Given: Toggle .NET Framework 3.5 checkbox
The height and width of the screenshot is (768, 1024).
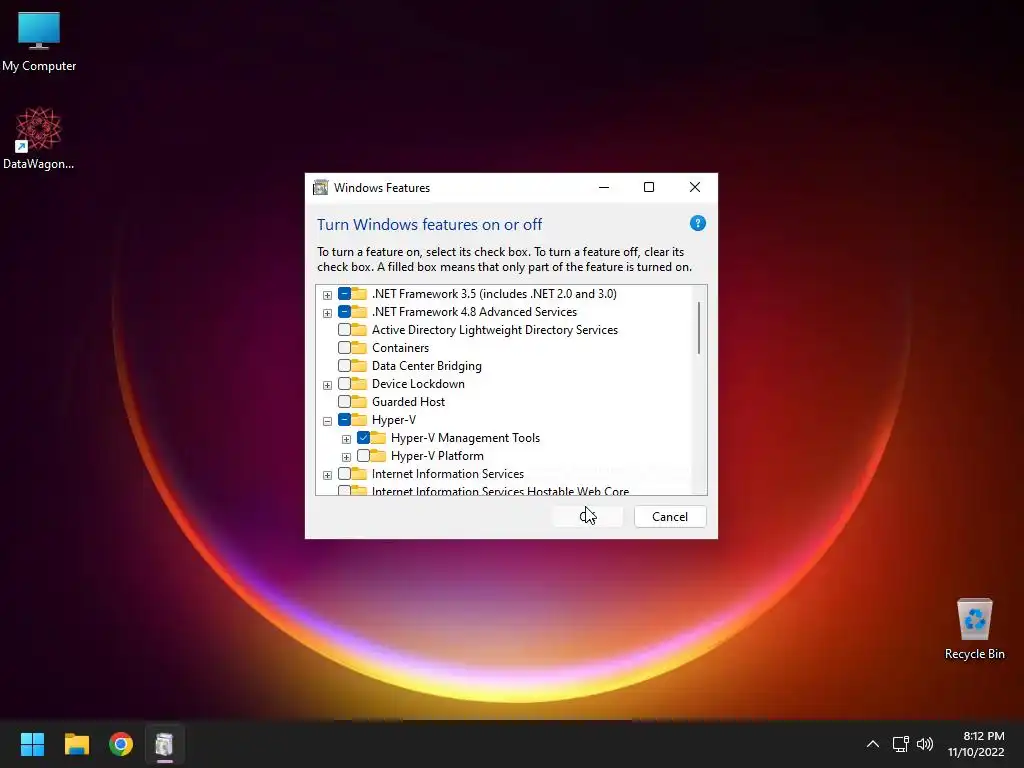Looking at the screenshot, I should click(x=344, y=294).
